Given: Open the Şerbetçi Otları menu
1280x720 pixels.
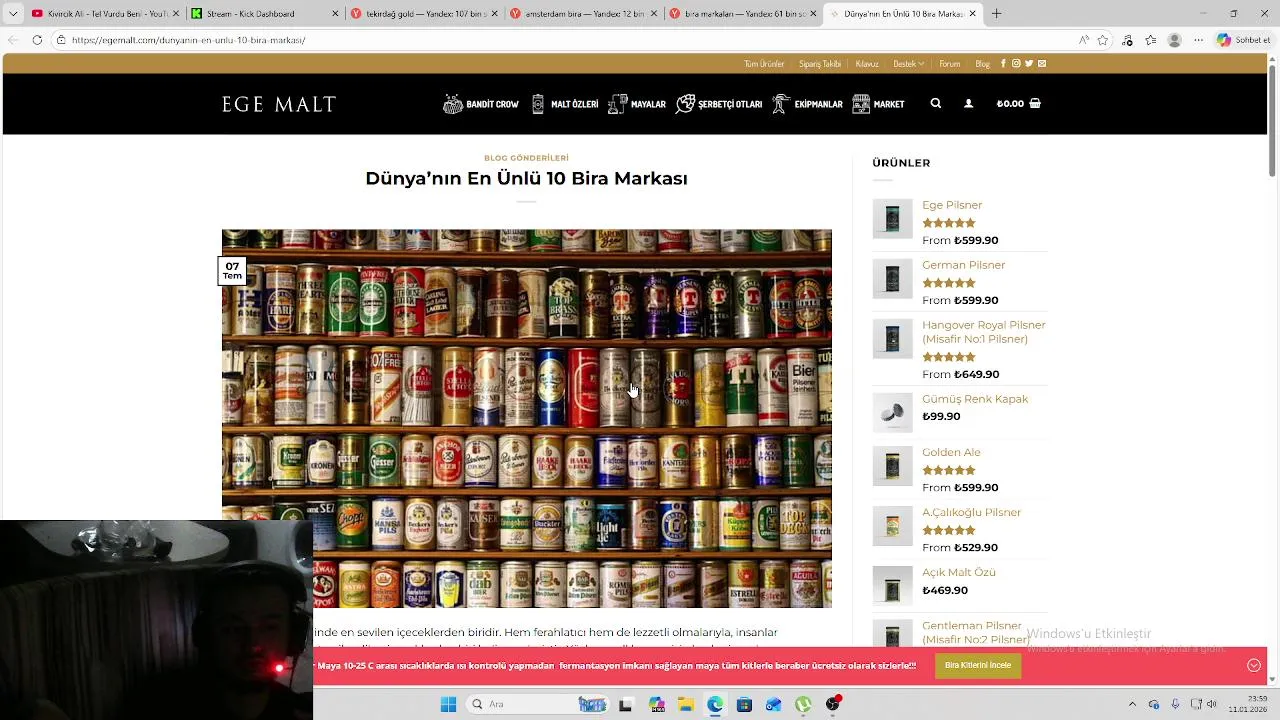Looking at the screenshot, I should [x=719, y=104].
